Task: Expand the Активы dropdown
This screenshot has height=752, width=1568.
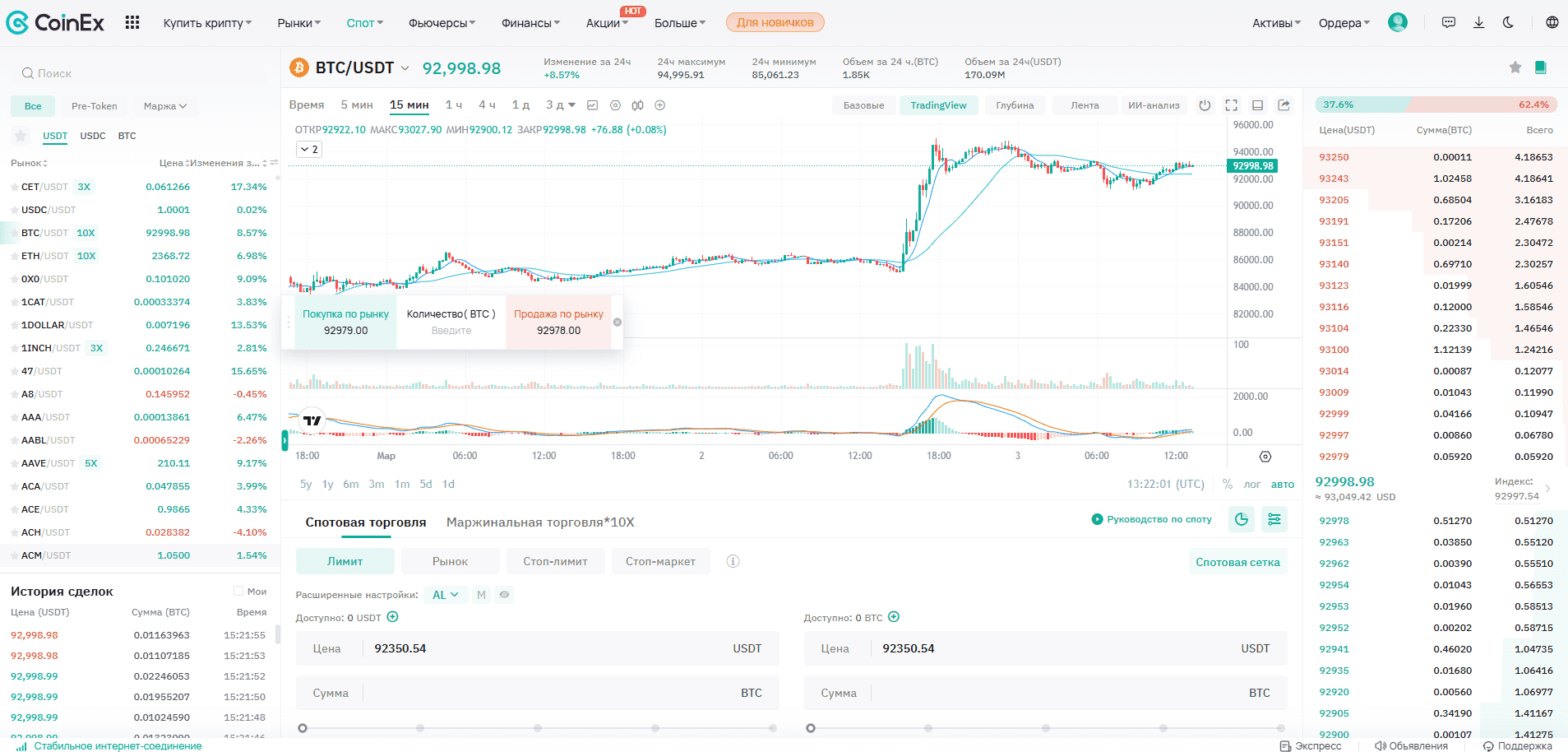Action: pos(1276,23)
